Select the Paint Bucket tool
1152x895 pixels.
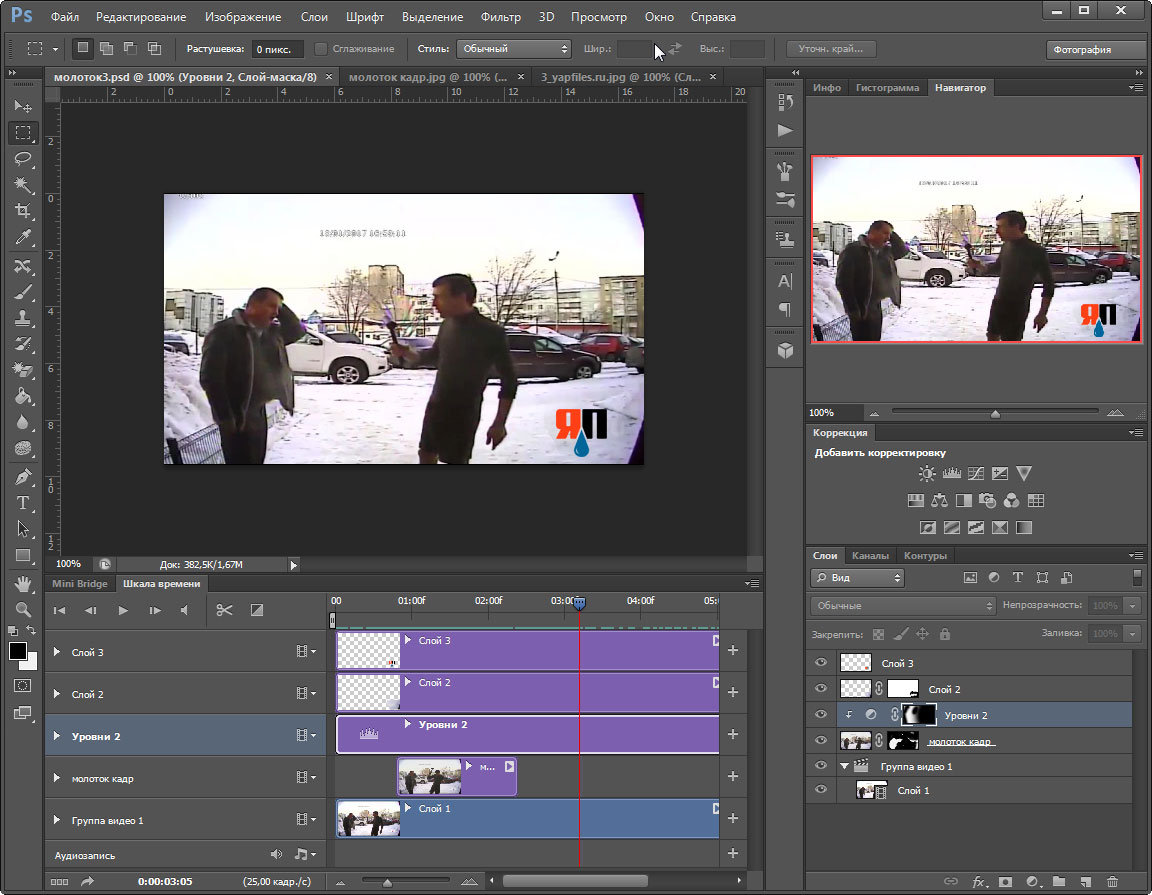coord(23,396)
